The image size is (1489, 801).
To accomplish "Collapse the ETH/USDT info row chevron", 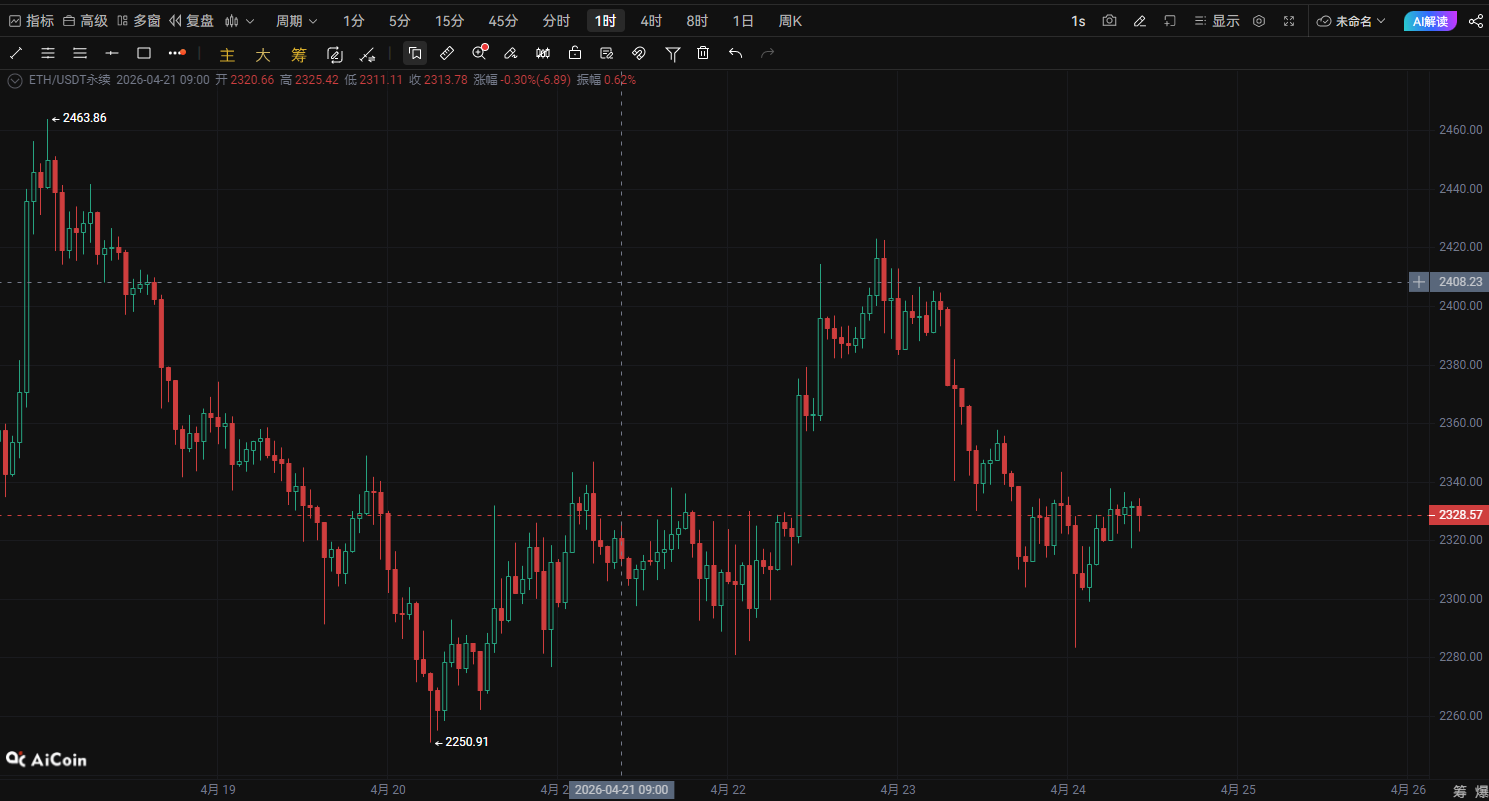I will 14,80.
